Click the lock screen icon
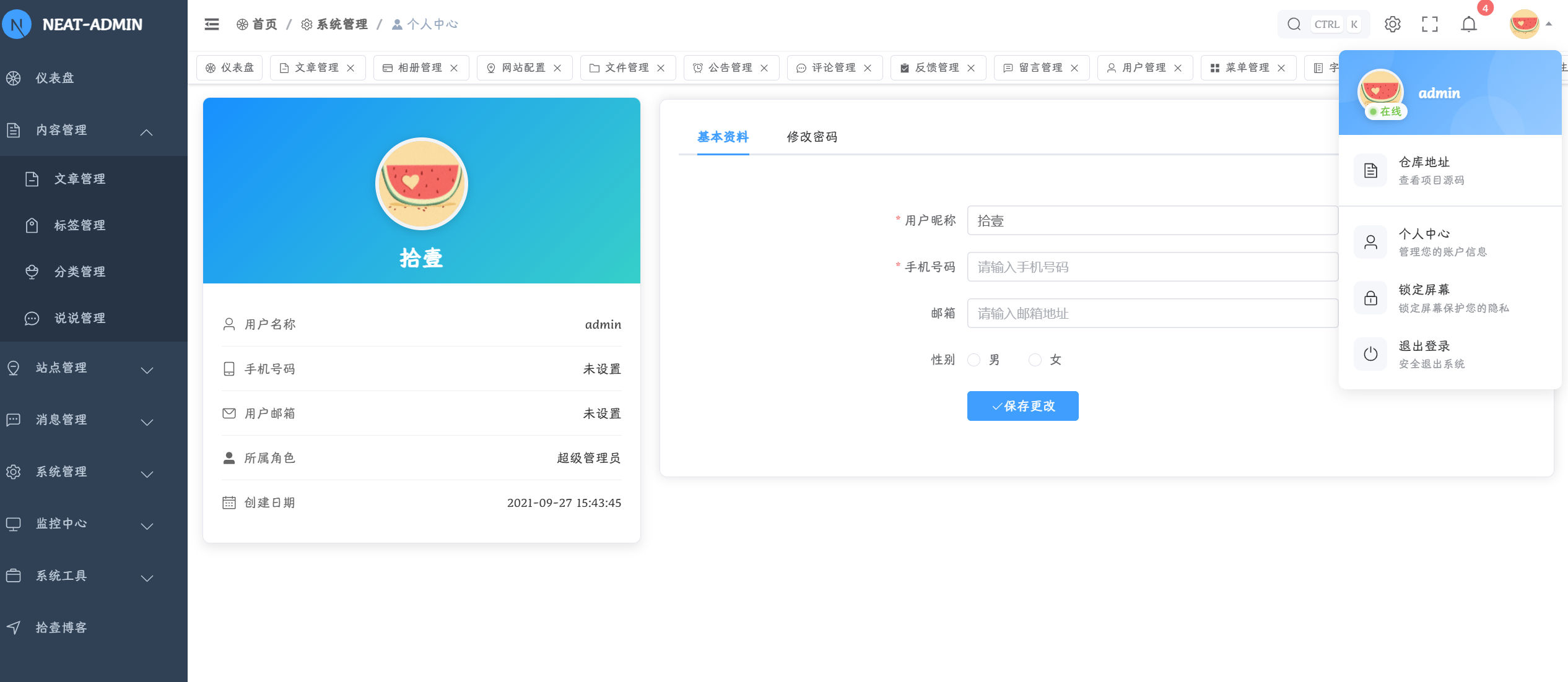 (1370, 298)
